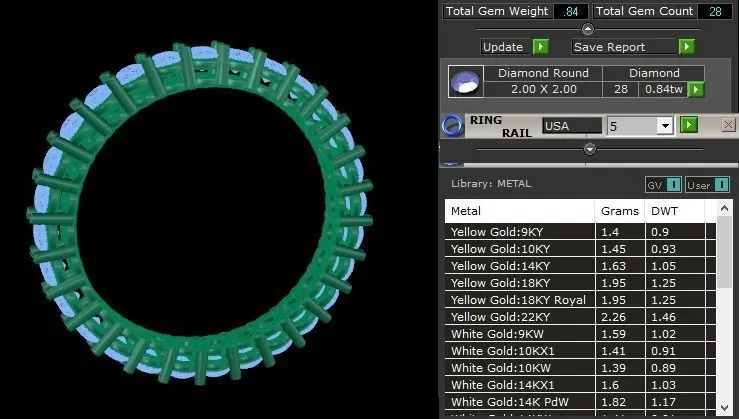Select the White Gold:9KW row

click(x=580, y=334)
